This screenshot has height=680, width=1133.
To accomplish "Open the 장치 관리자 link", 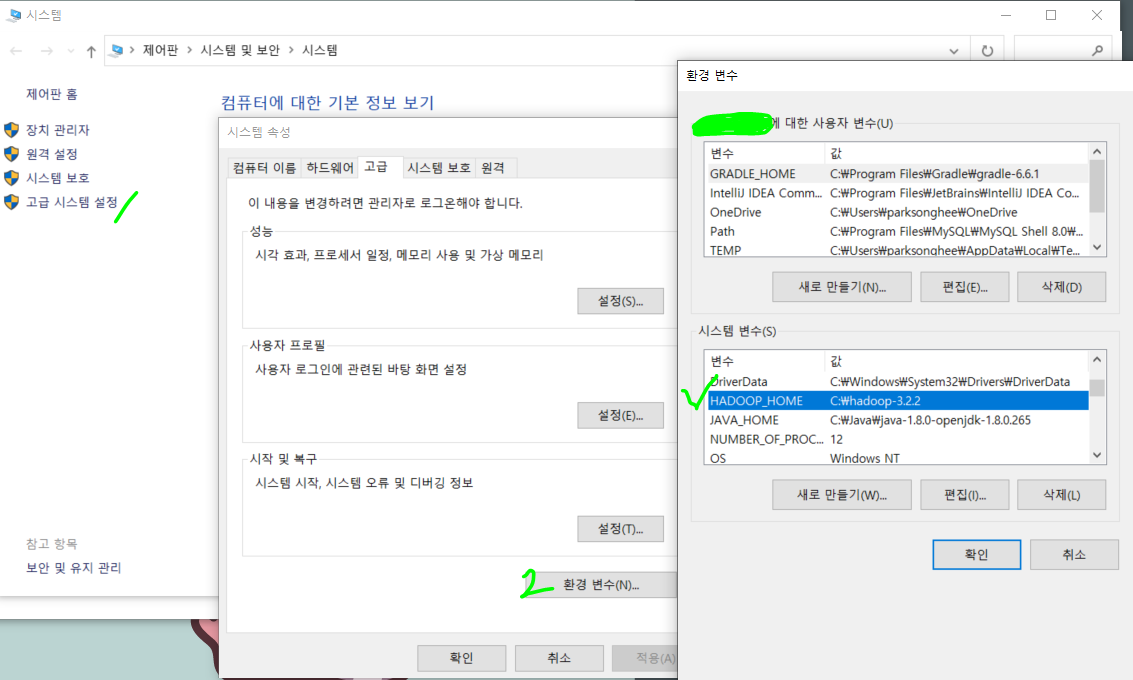I will coord(58,130).
